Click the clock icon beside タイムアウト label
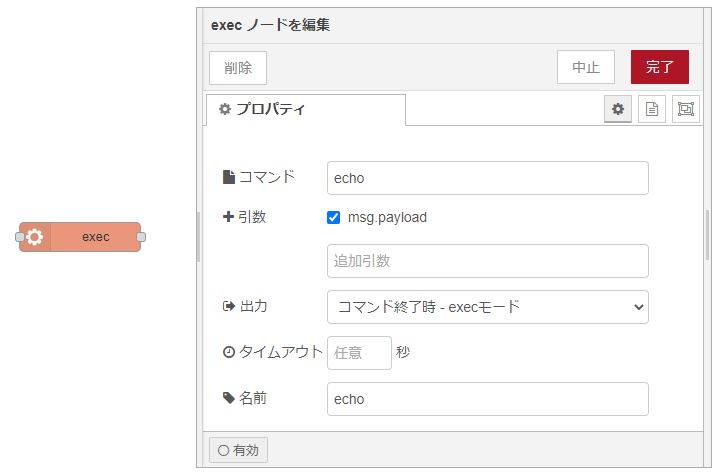The height and width of the screenshot is (476, 721). point(228,352)
